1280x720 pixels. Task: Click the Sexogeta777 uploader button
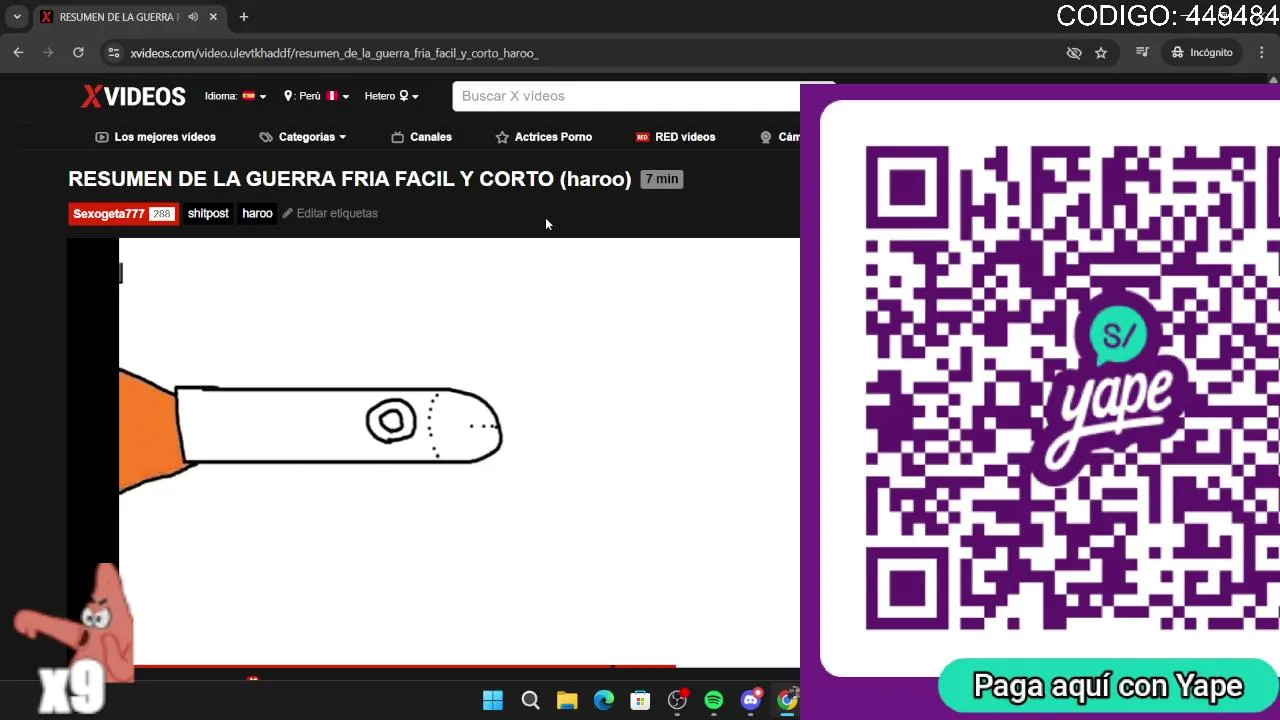coord(124,213)
